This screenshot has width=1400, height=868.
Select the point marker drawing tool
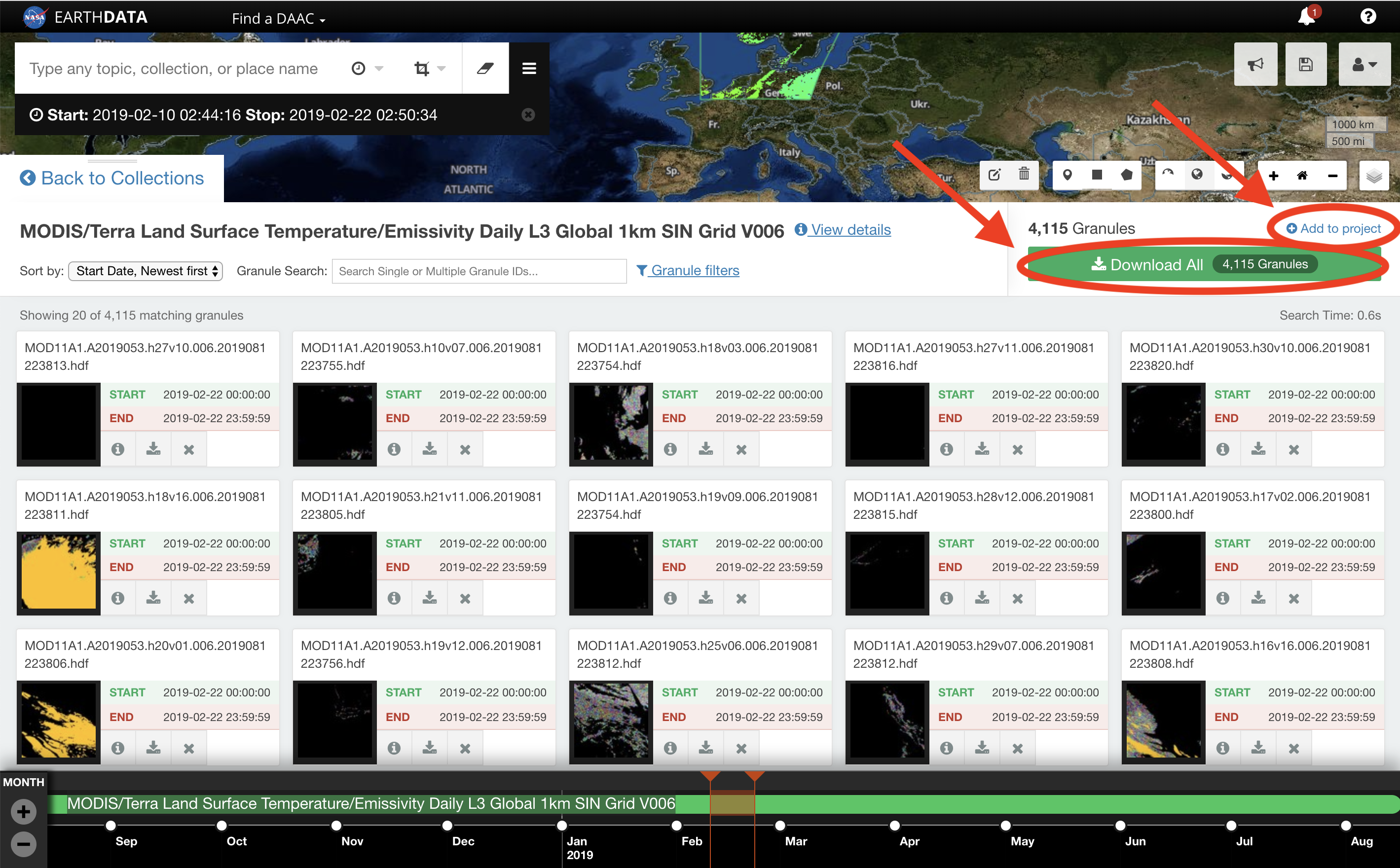click(x=1067, y=175)
